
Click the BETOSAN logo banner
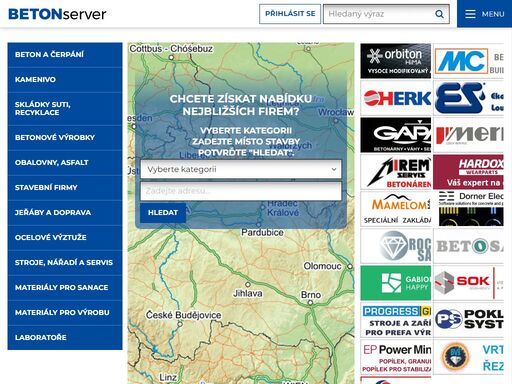pos(469,246)
